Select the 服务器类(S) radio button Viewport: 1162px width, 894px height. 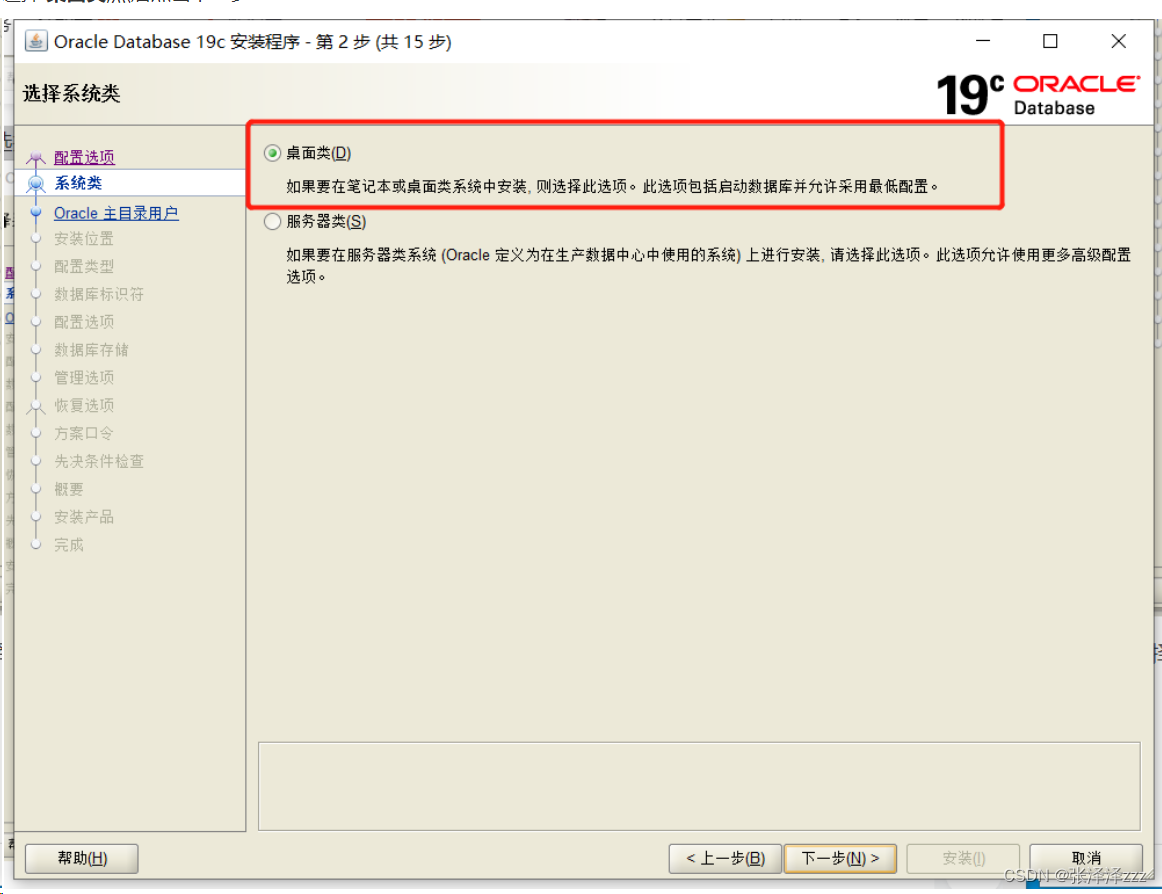[x=273, y=222]
